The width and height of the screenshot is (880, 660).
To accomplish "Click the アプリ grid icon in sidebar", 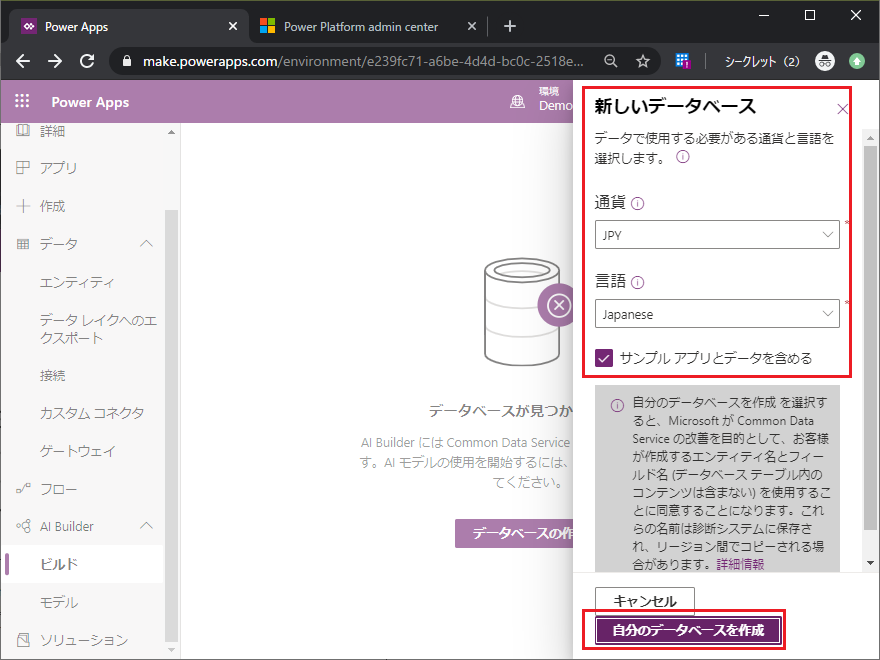I will [23, 168].
